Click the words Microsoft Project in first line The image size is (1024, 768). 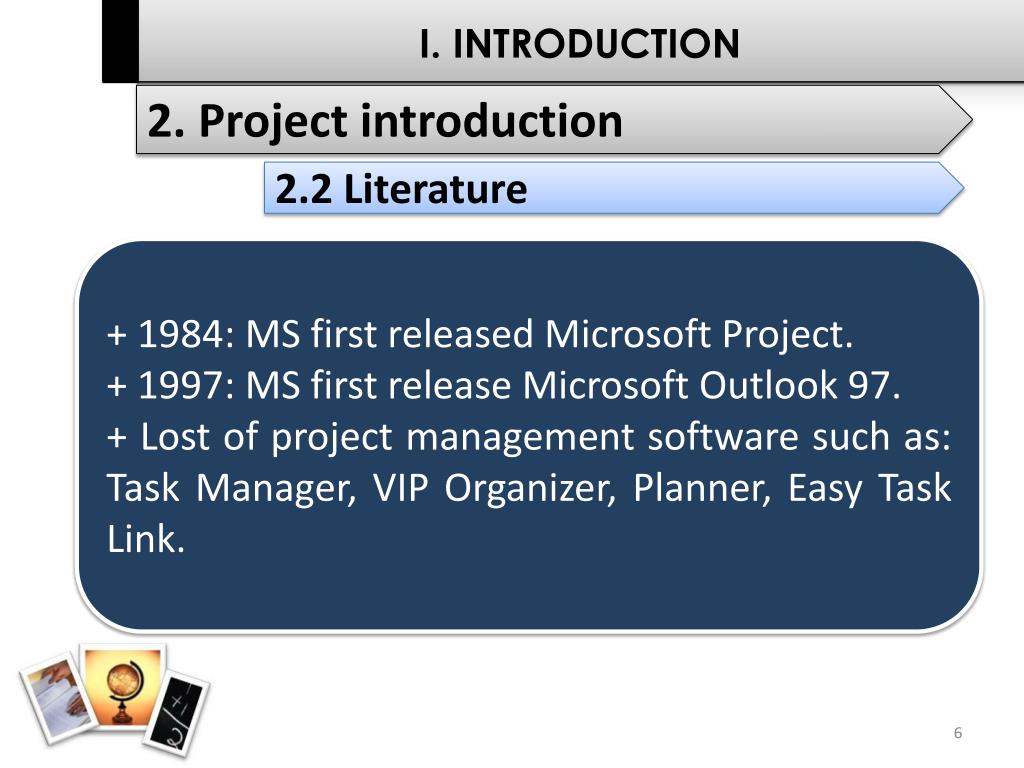(698, 334)
